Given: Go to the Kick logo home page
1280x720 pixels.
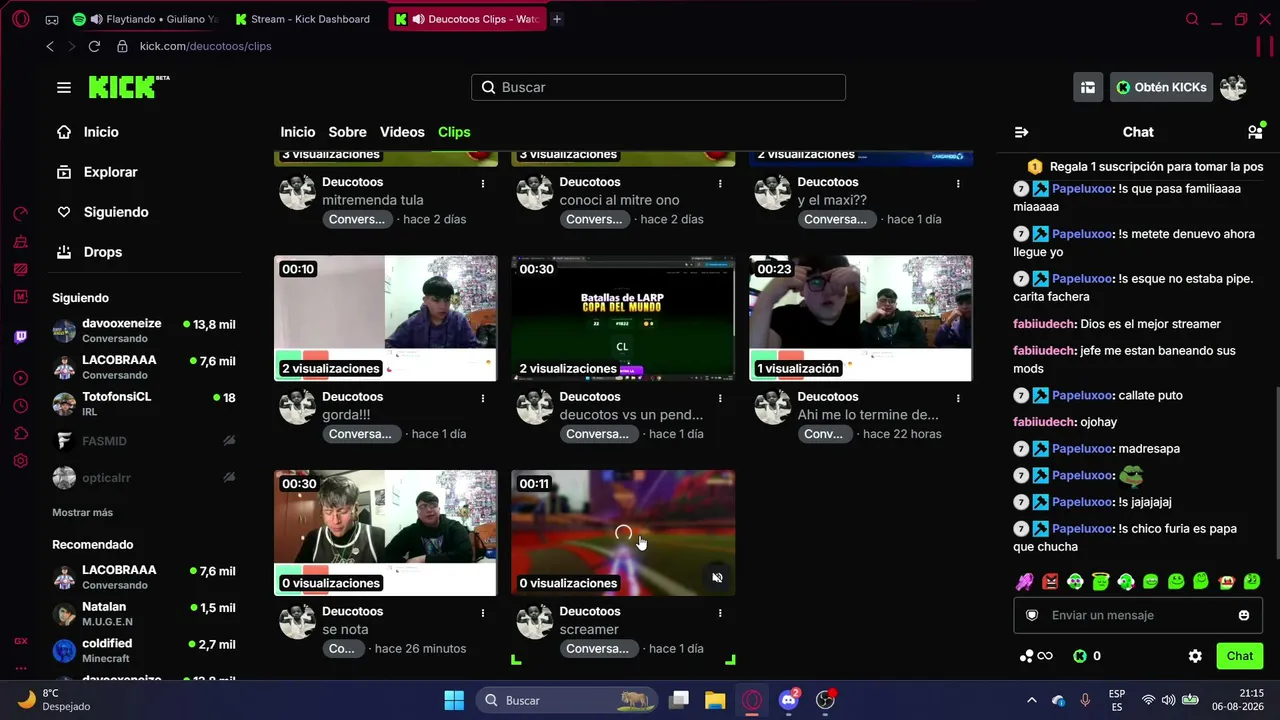Looking at the screenshot, I should click(128, 87).
